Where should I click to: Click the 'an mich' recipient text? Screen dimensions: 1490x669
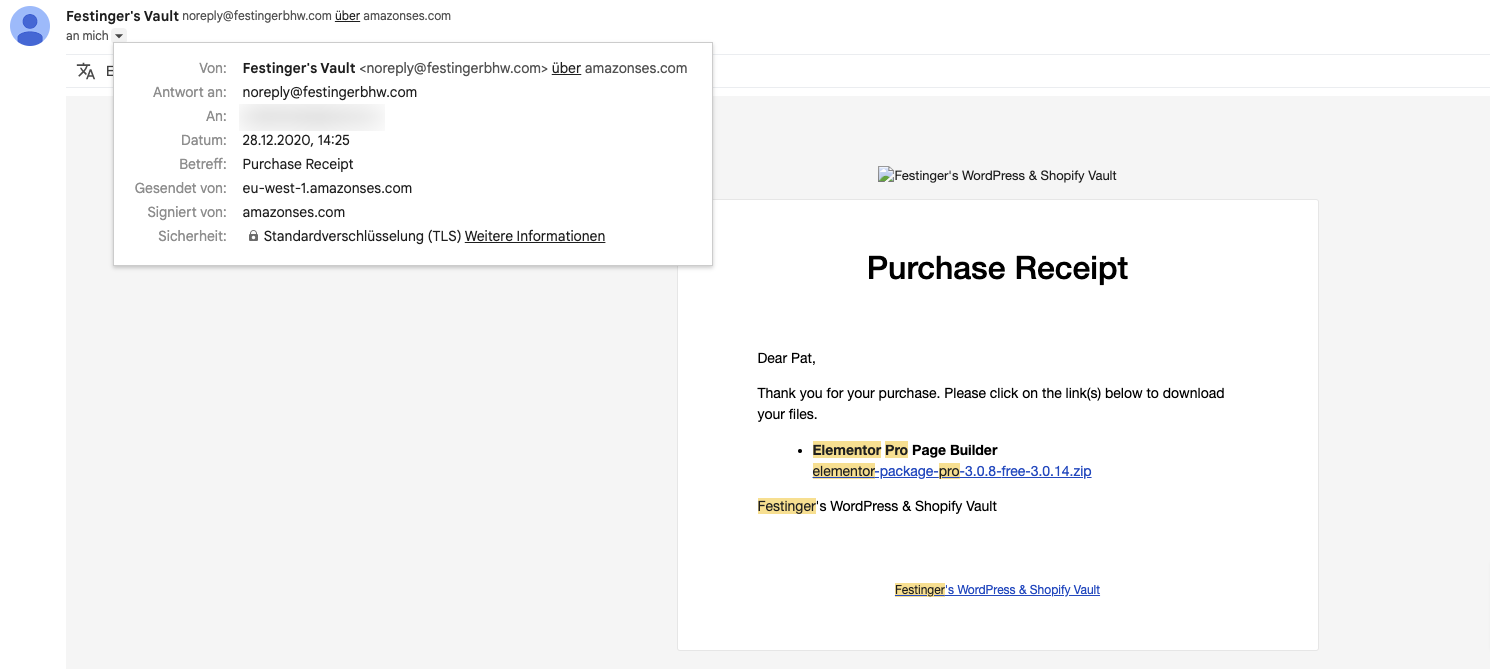click(x=87, y=36)
